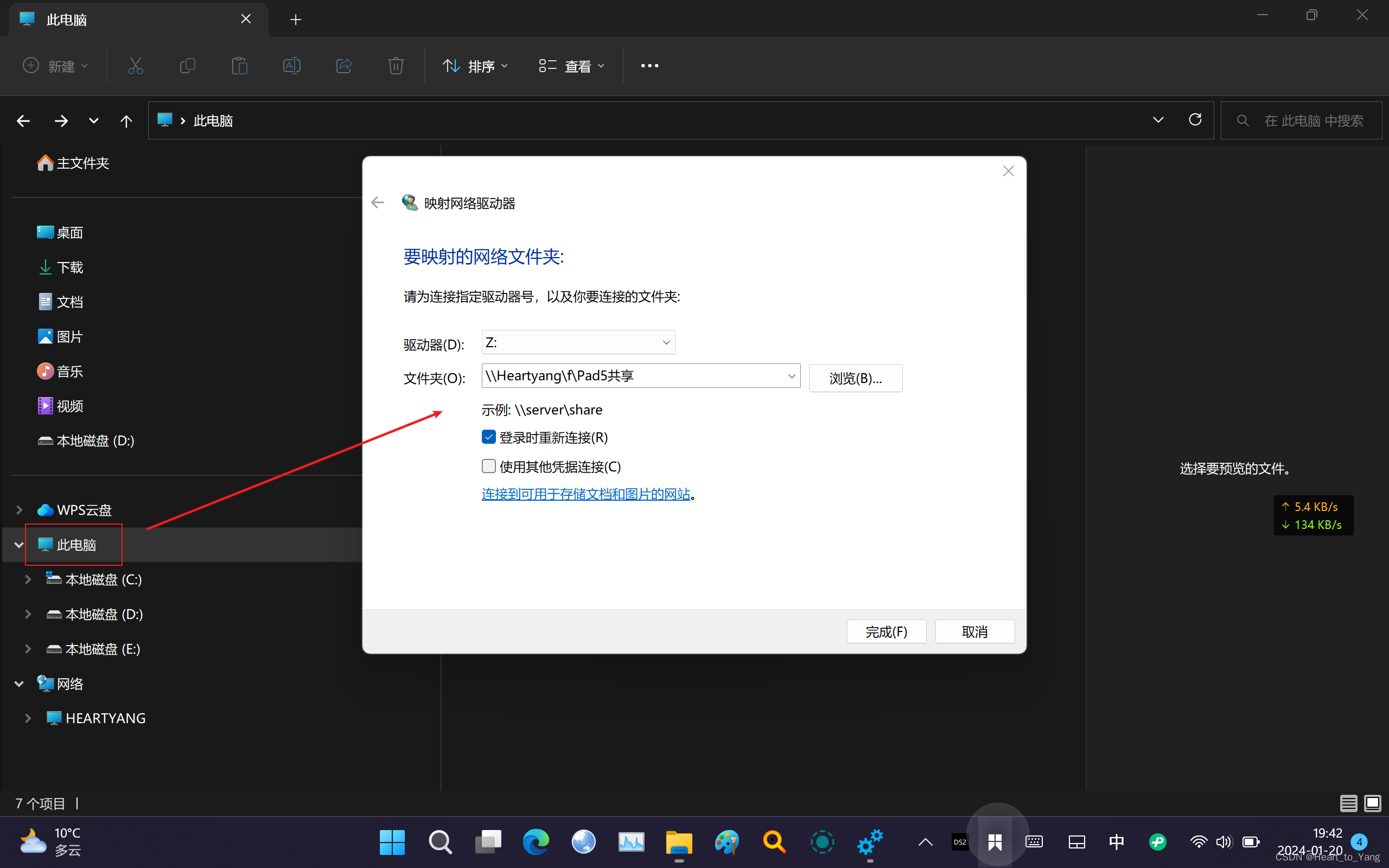The image size is (1389, 868).
Task: Expand 本地磁盘 (C:) tree node
Action: 28,580
